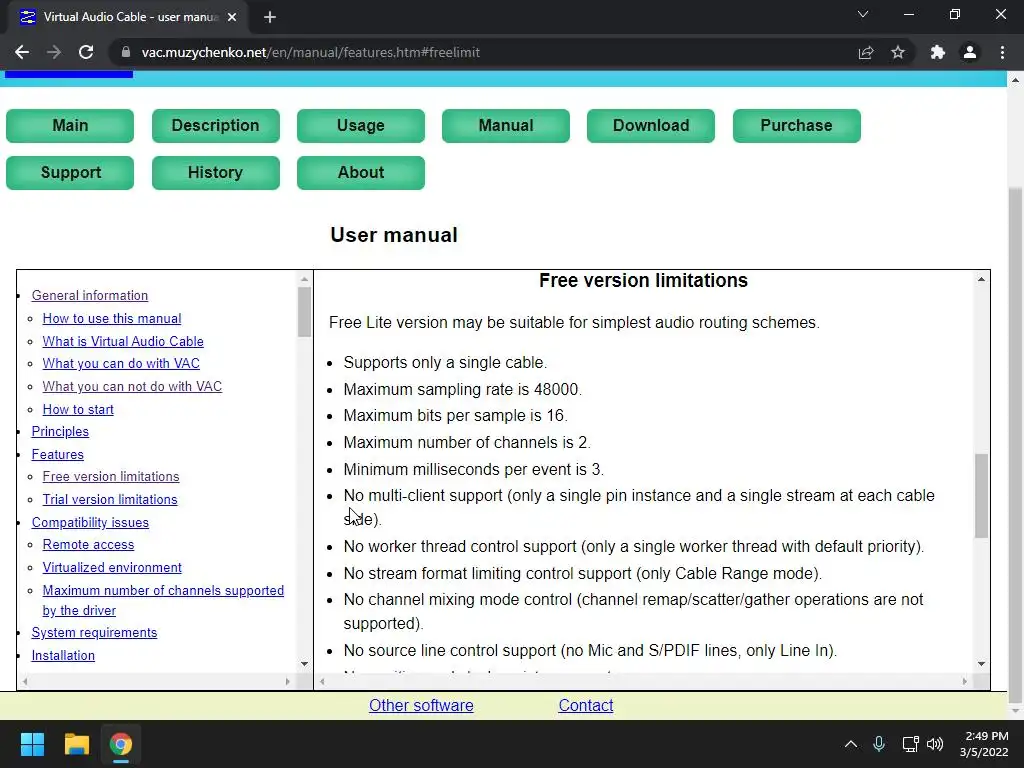This screenshot has width=1024, height=768.
Task: Click the Chrome taskbar icon
Action: [x=121, y=744]
